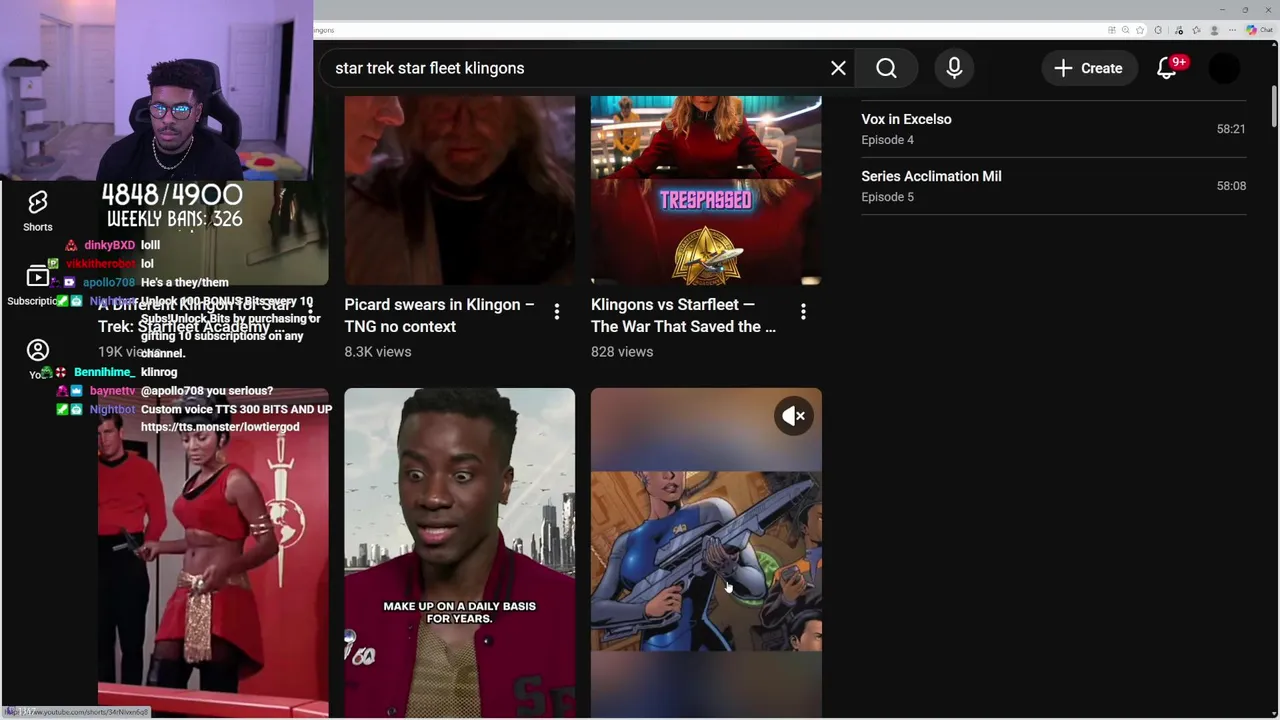Play Series Acclimation Mil Episode 5
Image resolution: width=1280 pixels, height=720 pixels.
tap(1053, 186)
